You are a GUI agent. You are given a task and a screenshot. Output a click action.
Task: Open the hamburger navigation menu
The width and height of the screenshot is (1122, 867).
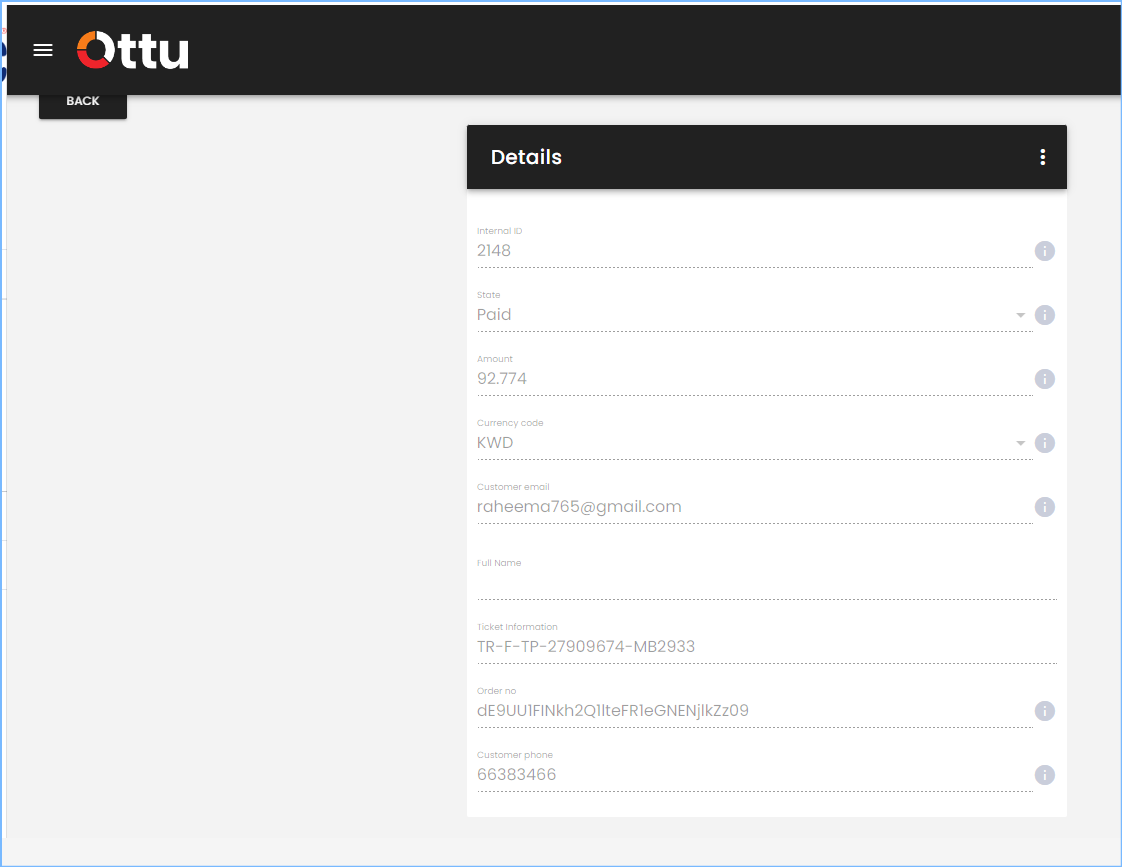[43, 50]
